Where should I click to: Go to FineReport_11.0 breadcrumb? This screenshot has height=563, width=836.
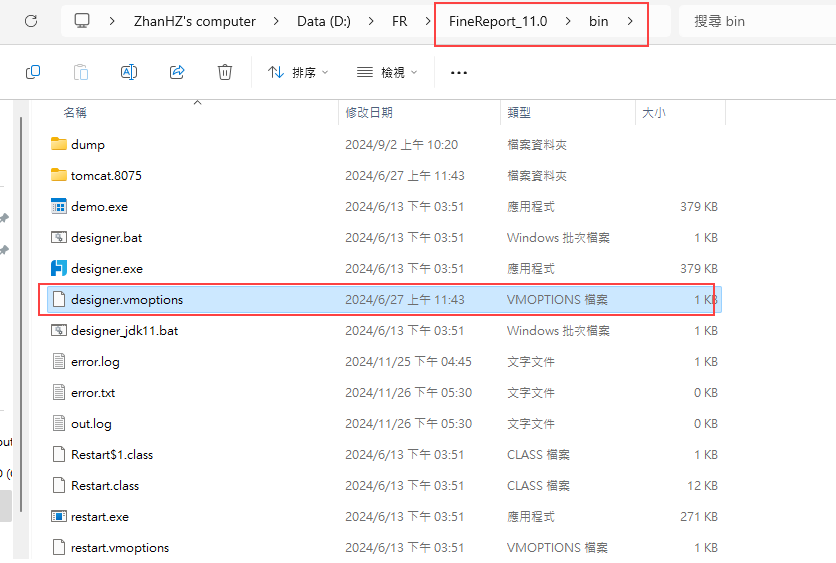[x=498, y=21]
